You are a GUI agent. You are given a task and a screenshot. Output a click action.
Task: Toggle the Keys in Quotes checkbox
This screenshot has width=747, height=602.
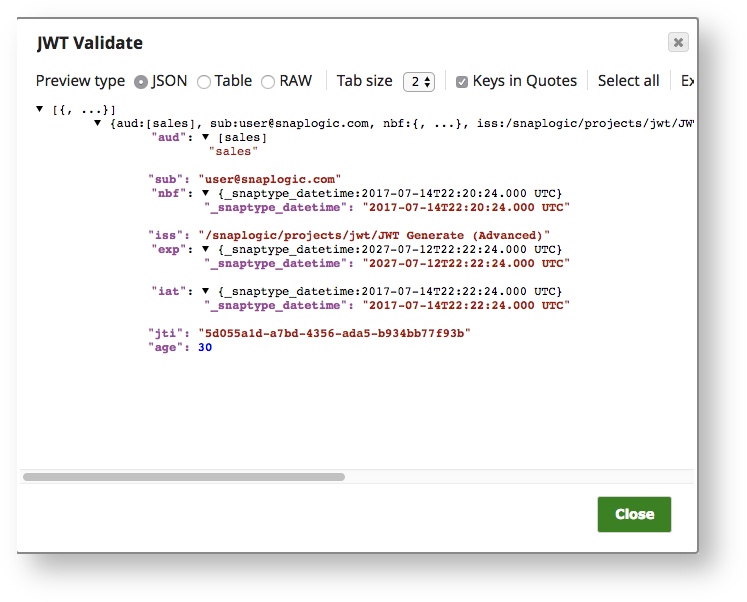[x=461, y=82]
